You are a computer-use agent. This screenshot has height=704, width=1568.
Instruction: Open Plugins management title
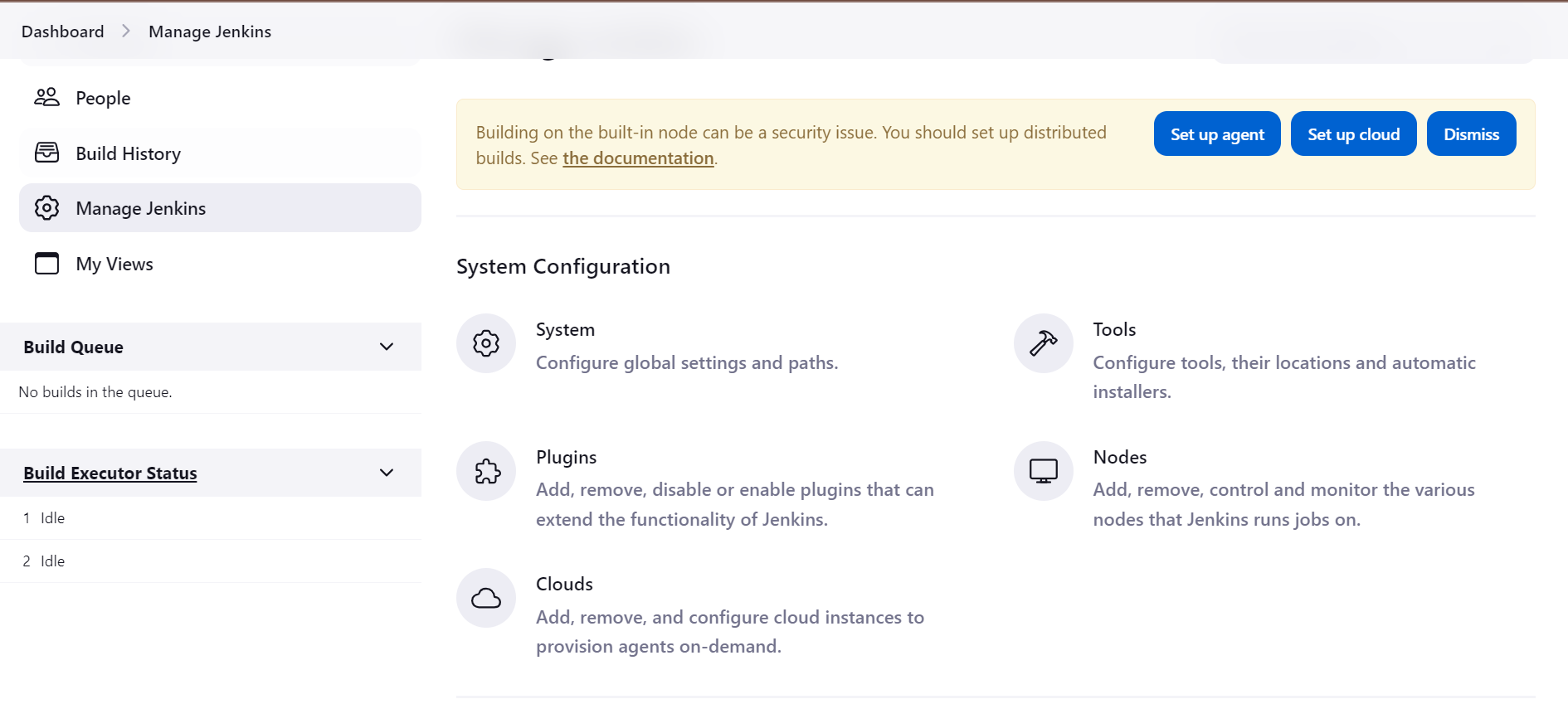click(566, 457)
